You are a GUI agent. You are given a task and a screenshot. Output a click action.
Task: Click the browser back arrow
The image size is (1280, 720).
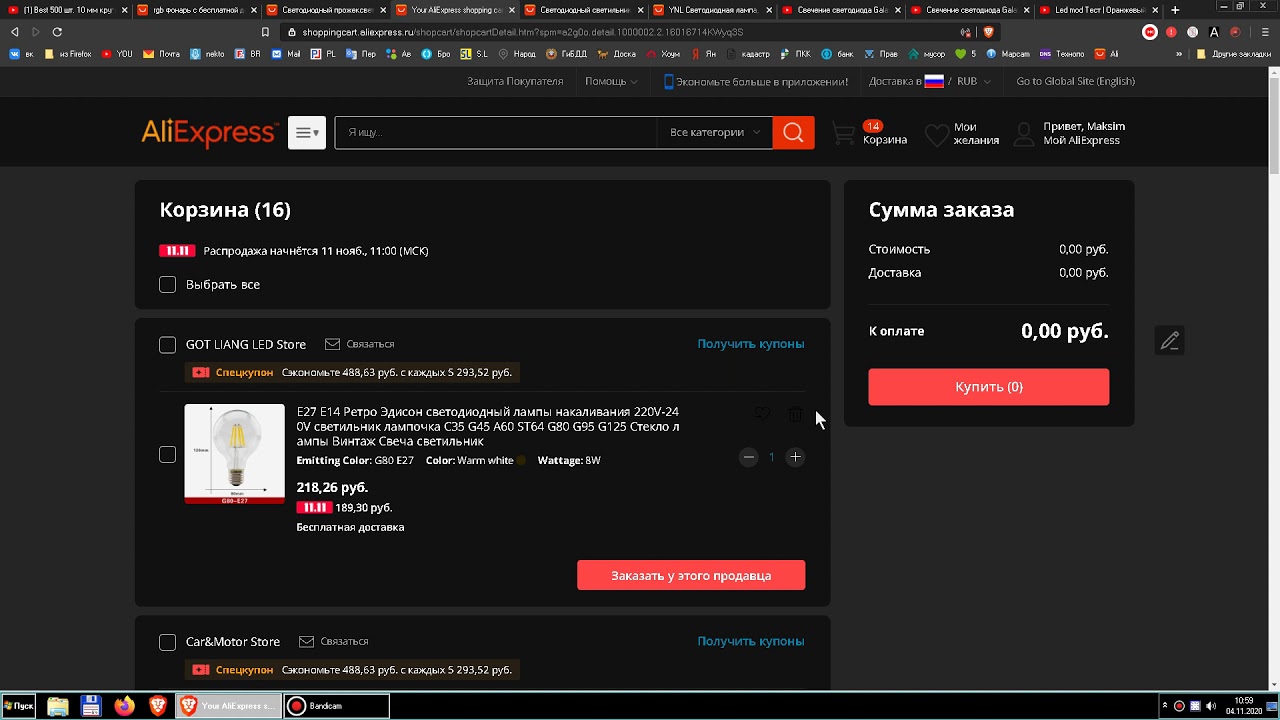[x=15, y=32]
